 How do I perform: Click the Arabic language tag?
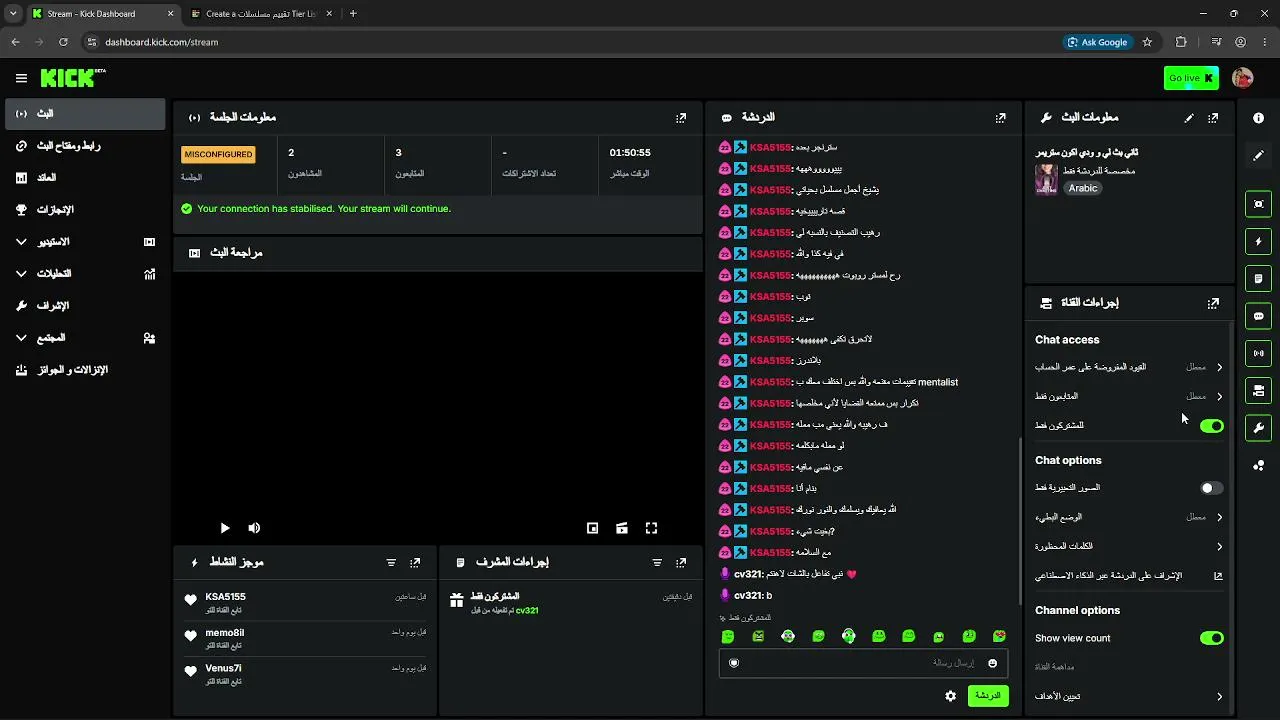tap(1083, 188)
